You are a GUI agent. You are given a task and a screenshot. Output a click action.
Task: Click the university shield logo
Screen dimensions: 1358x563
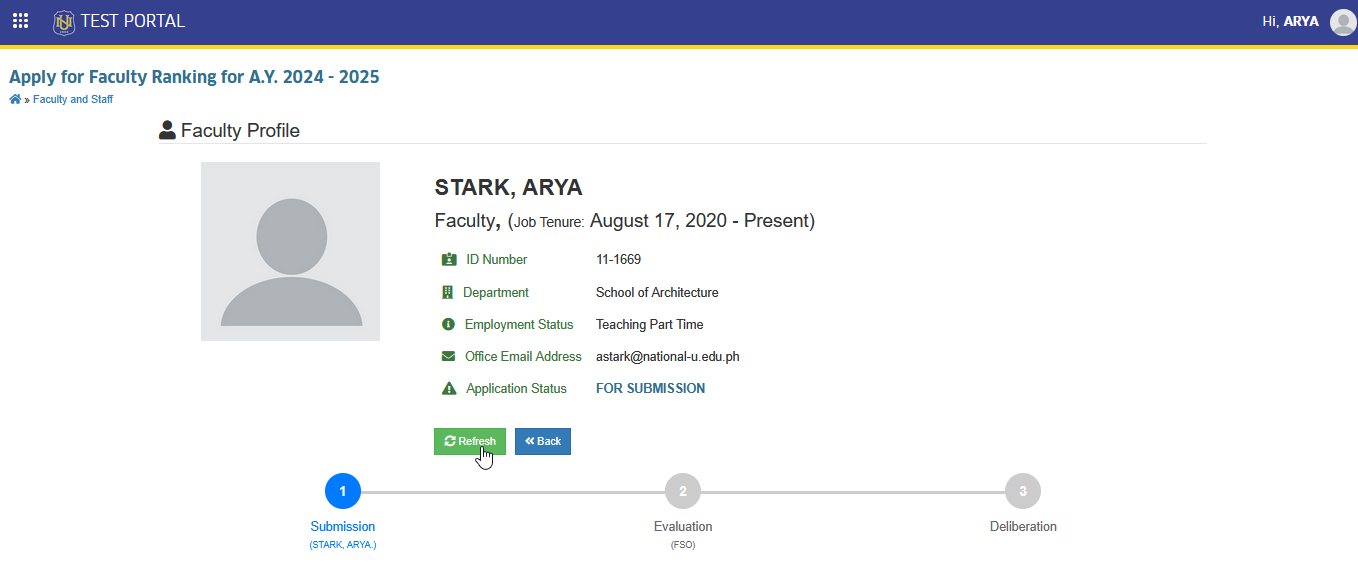(x=64, y=21)
